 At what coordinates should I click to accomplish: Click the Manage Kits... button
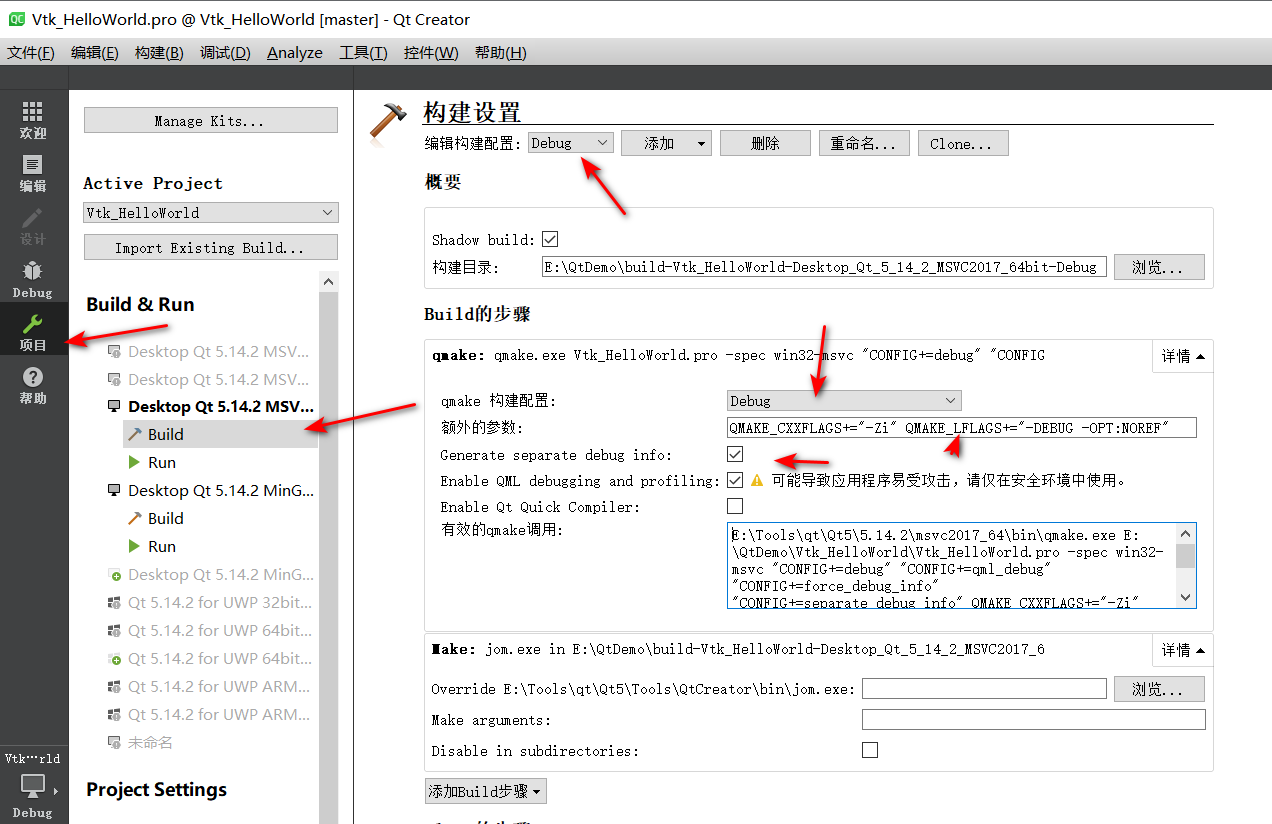point(211,120)
